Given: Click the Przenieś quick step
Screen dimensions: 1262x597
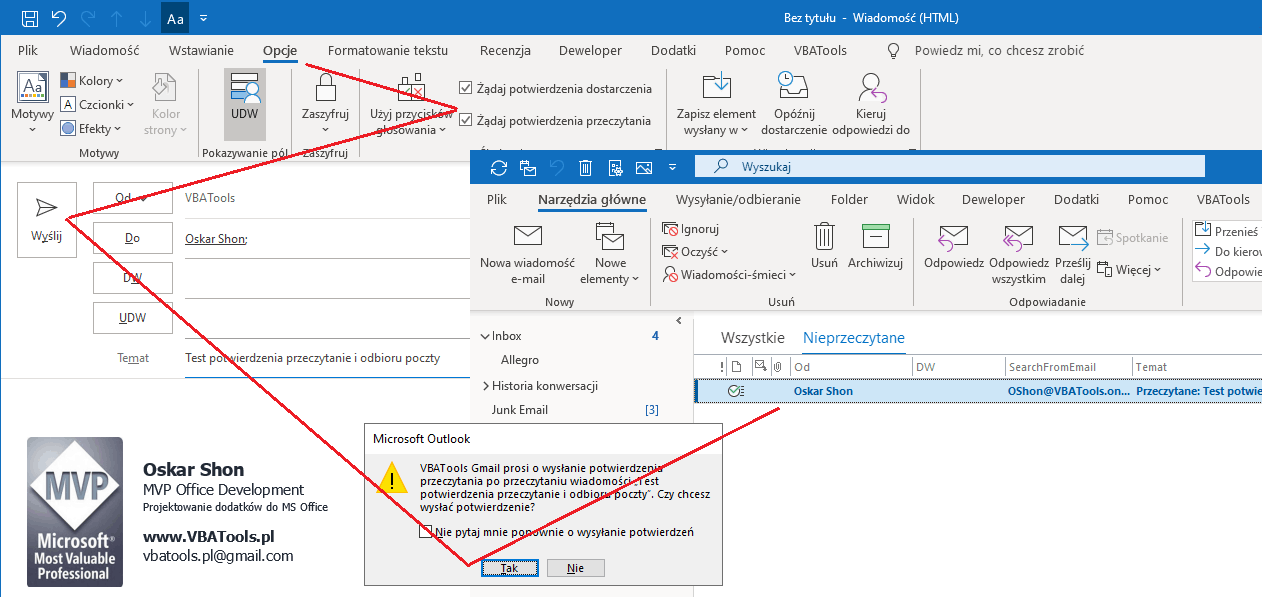Looking at the screenshot, I should coord(1227,231).
